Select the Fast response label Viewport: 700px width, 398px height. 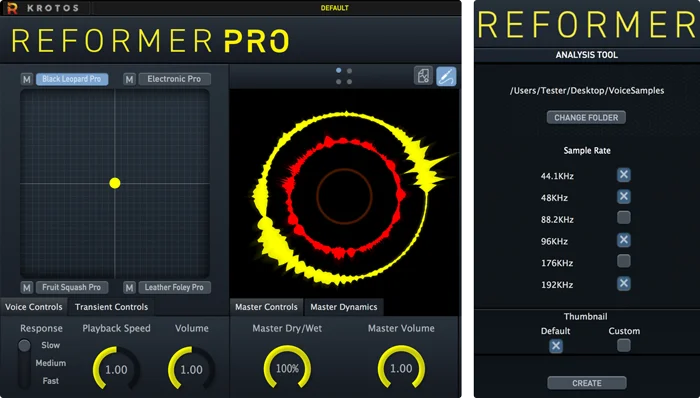50,381
